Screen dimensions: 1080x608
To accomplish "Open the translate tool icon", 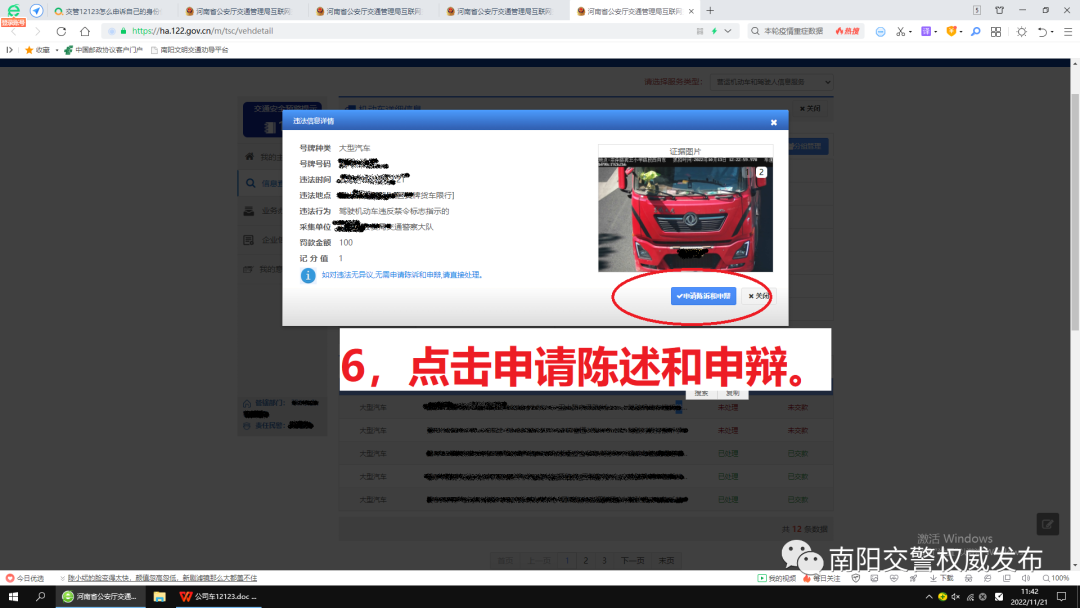I will 927,32.
